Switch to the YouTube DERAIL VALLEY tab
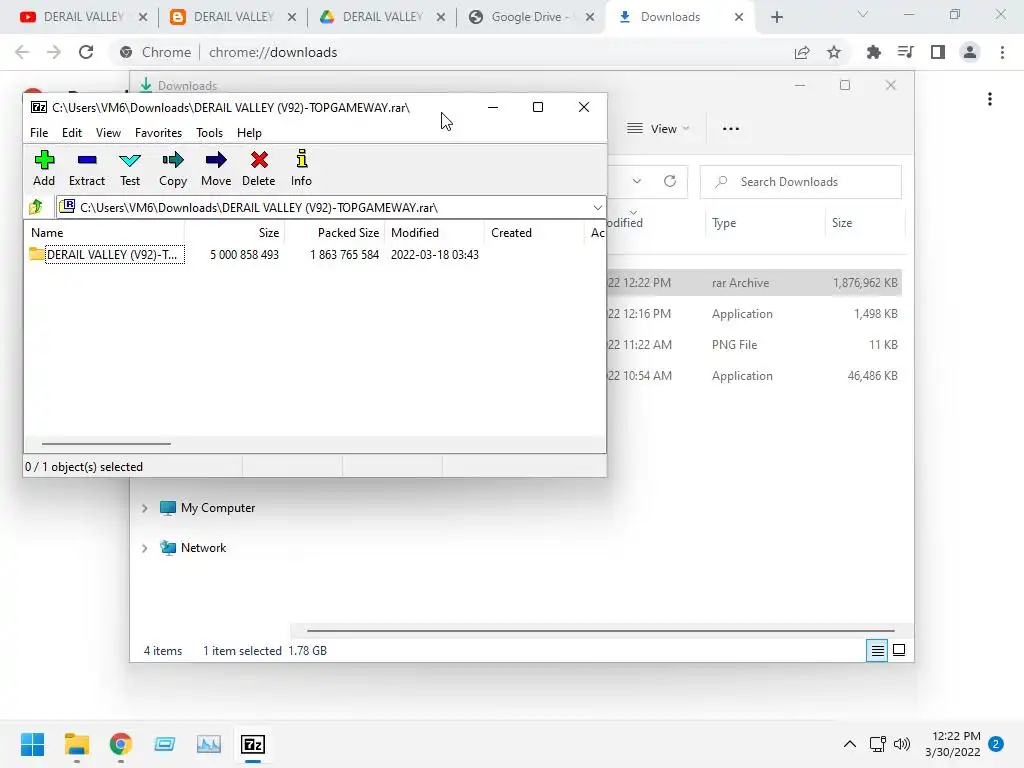 point(83,17)
